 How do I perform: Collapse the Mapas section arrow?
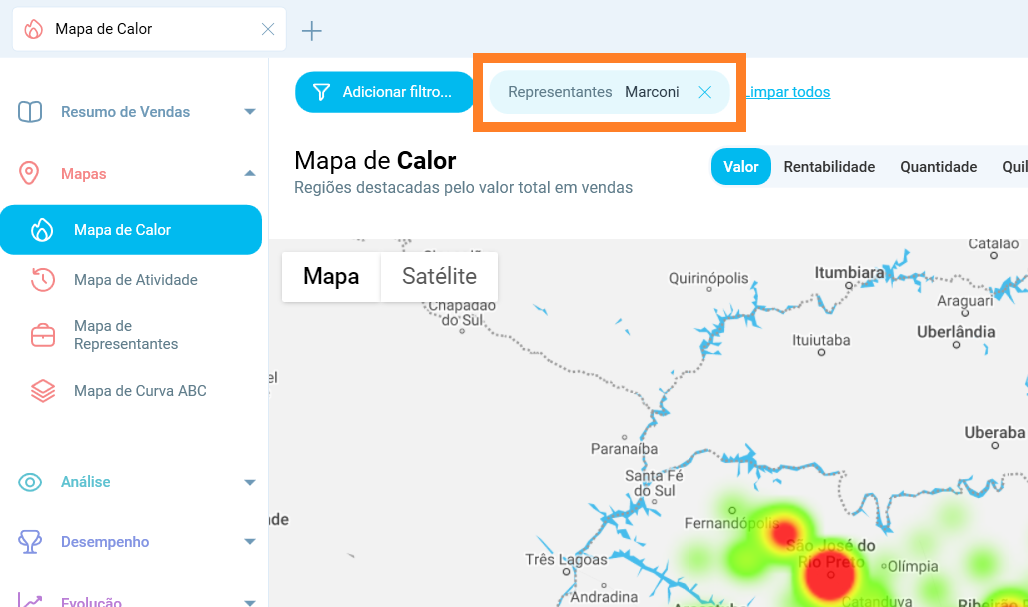click(250, 173)
